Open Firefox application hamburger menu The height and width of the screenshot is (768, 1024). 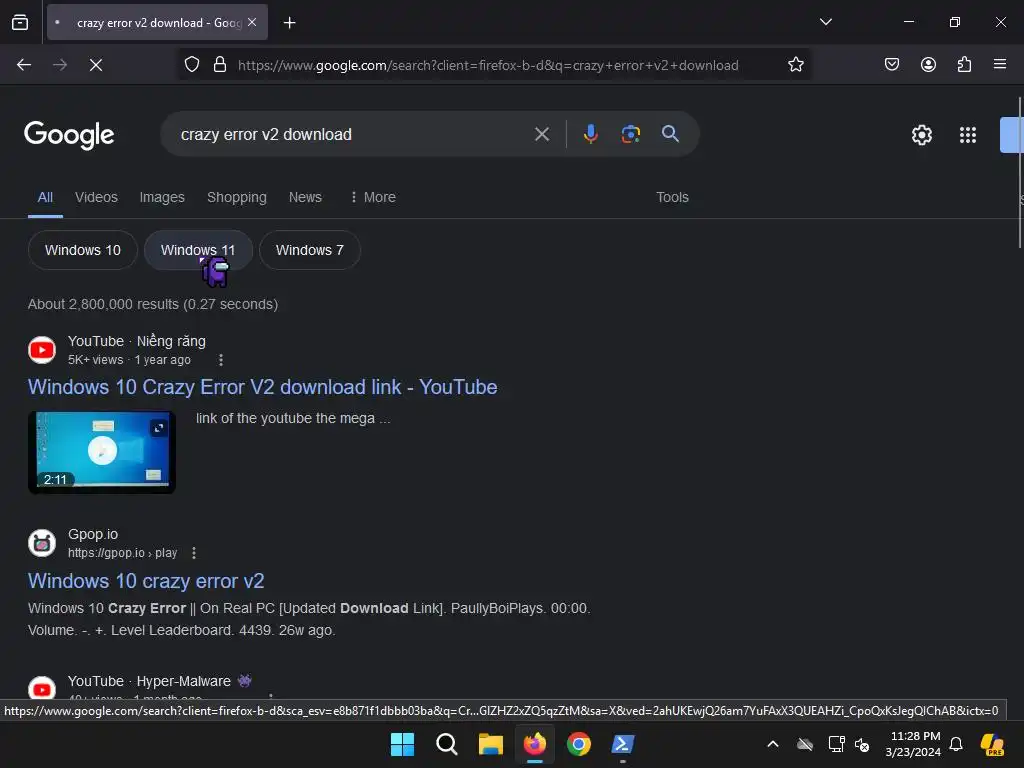[x=999, y=64]
